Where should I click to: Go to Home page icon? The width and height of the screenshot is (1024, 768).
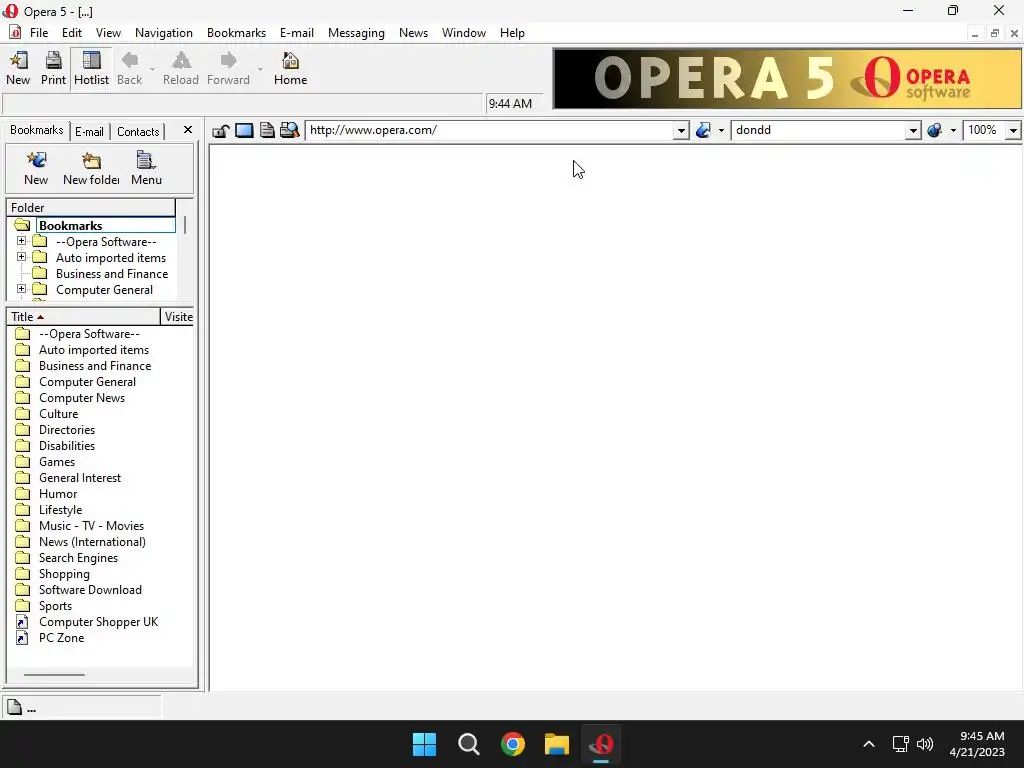[291, 69]
